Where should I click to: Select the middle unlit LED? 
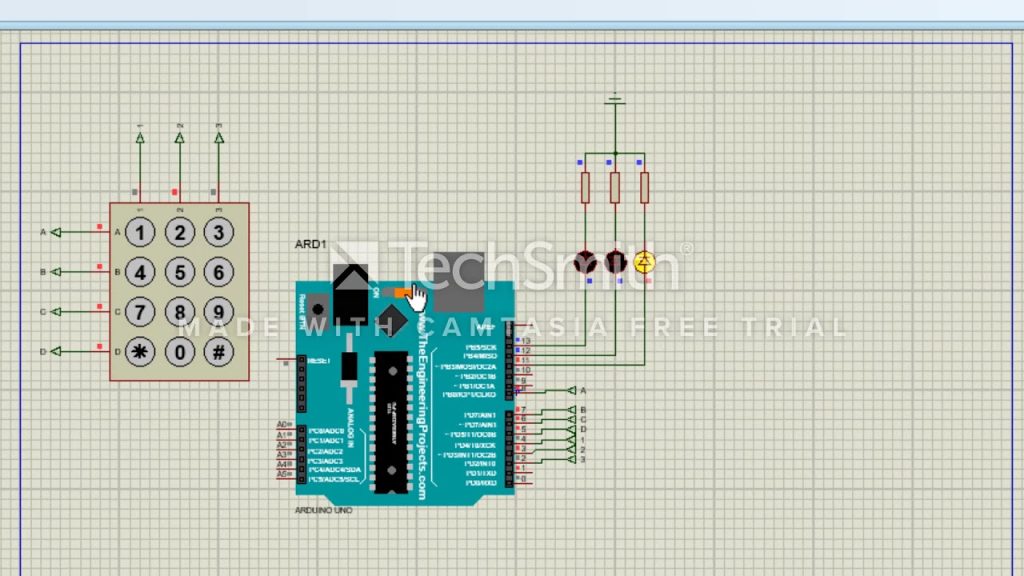[x=615, y=262]
